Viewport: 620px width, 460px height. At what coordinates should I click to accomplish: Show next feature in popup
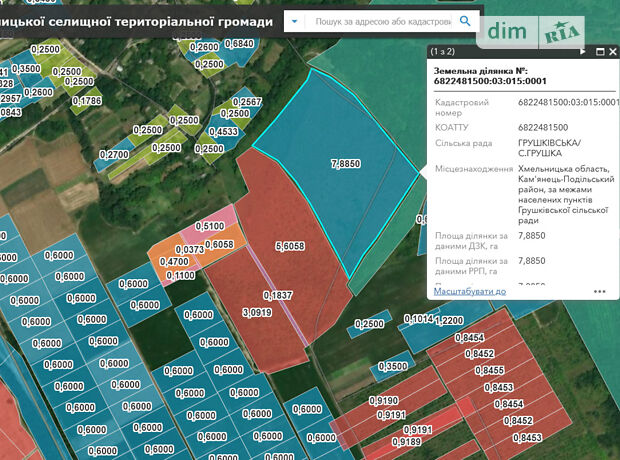click(583, 51)
